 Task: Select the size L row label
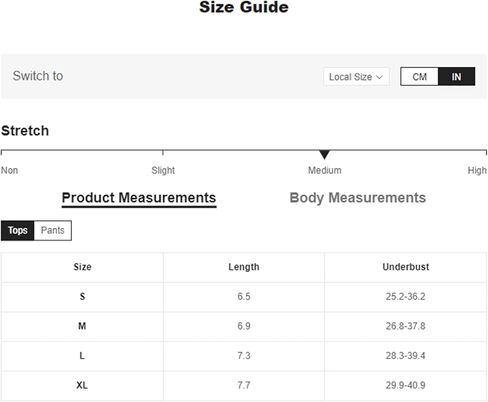click(x=82, y=356)
